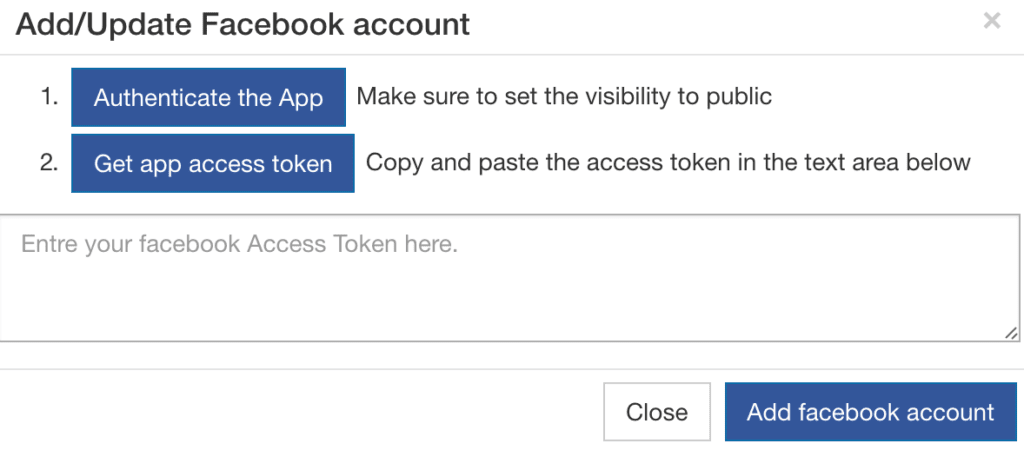Close the dialog with the X icon
This screenshot has height=450, width=1024.
click(991, 21)
